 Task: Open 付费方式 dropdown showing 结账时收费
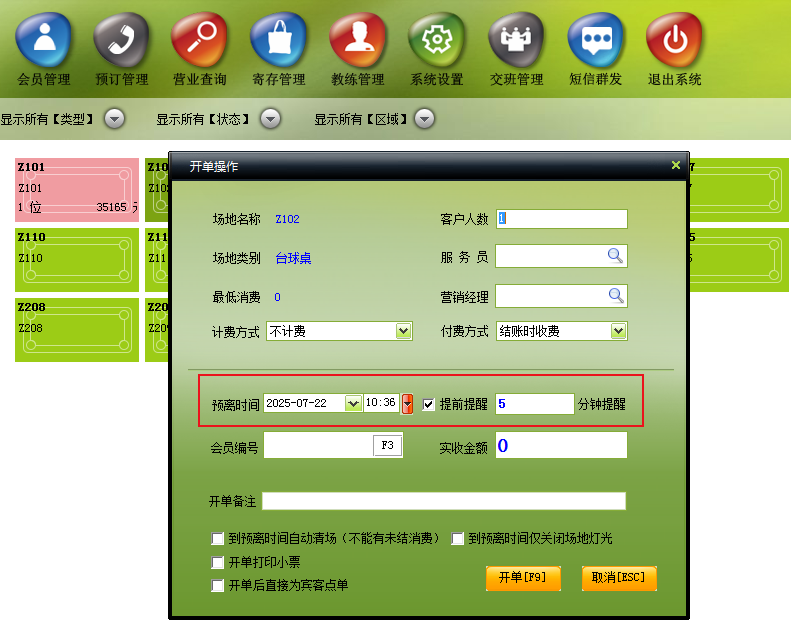click(618, 331)
